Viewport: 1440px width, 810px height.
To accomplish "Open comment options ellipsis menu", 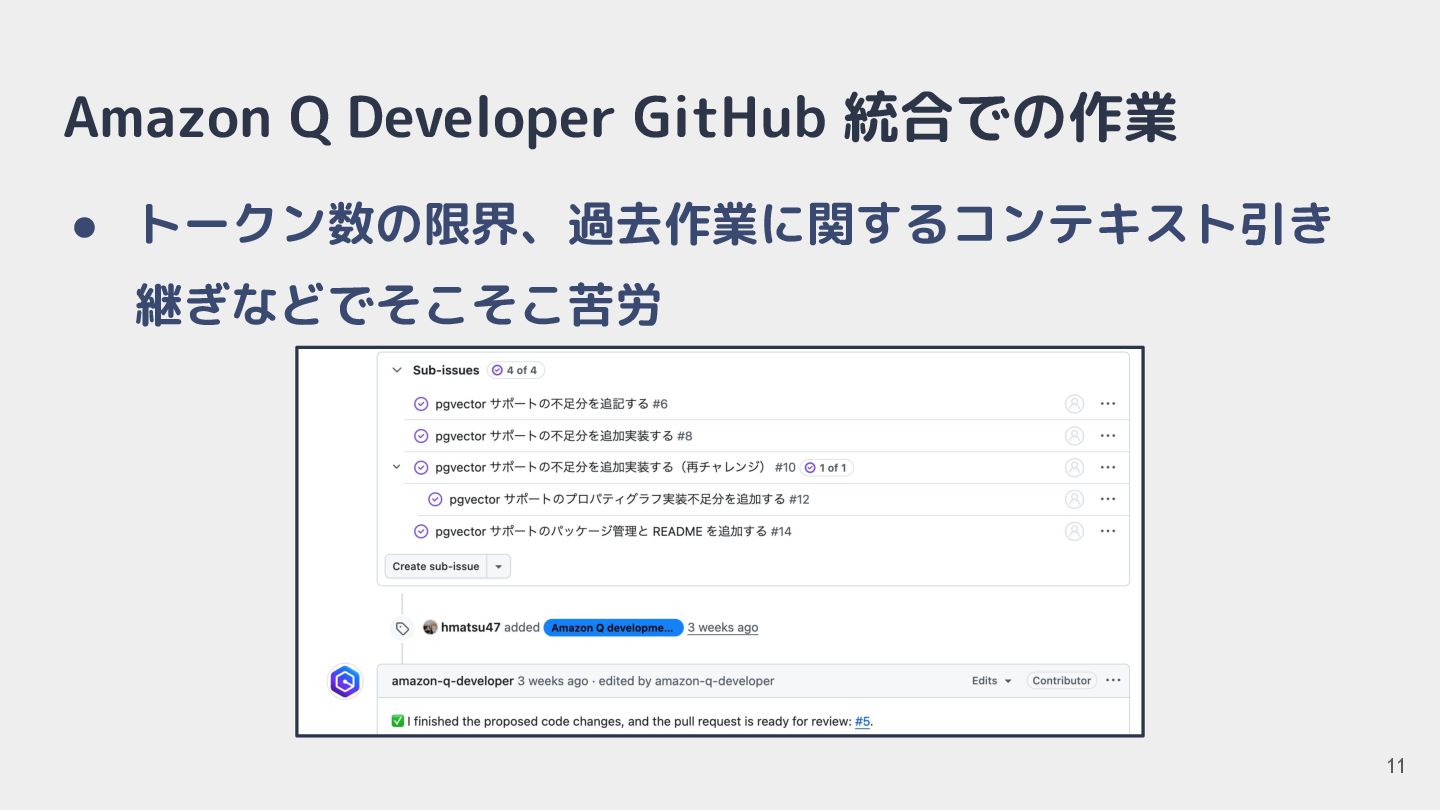I will [1113, 680].
